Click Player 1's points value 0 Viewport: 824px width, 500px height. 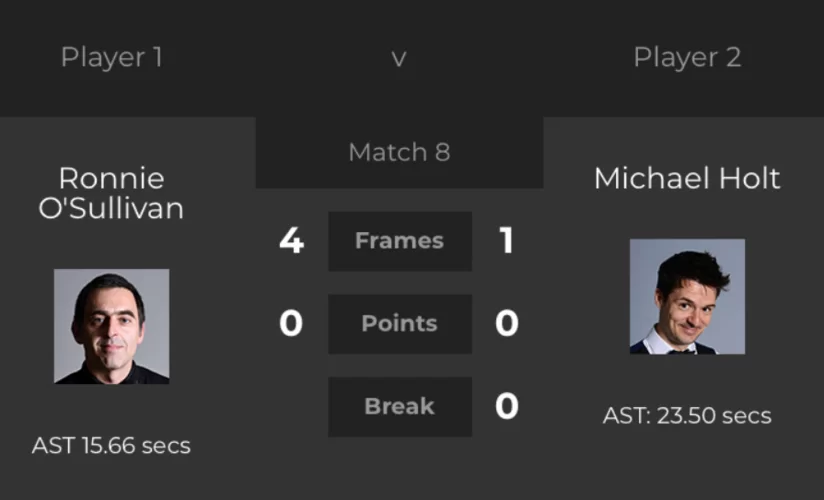(x=291, y=323)
